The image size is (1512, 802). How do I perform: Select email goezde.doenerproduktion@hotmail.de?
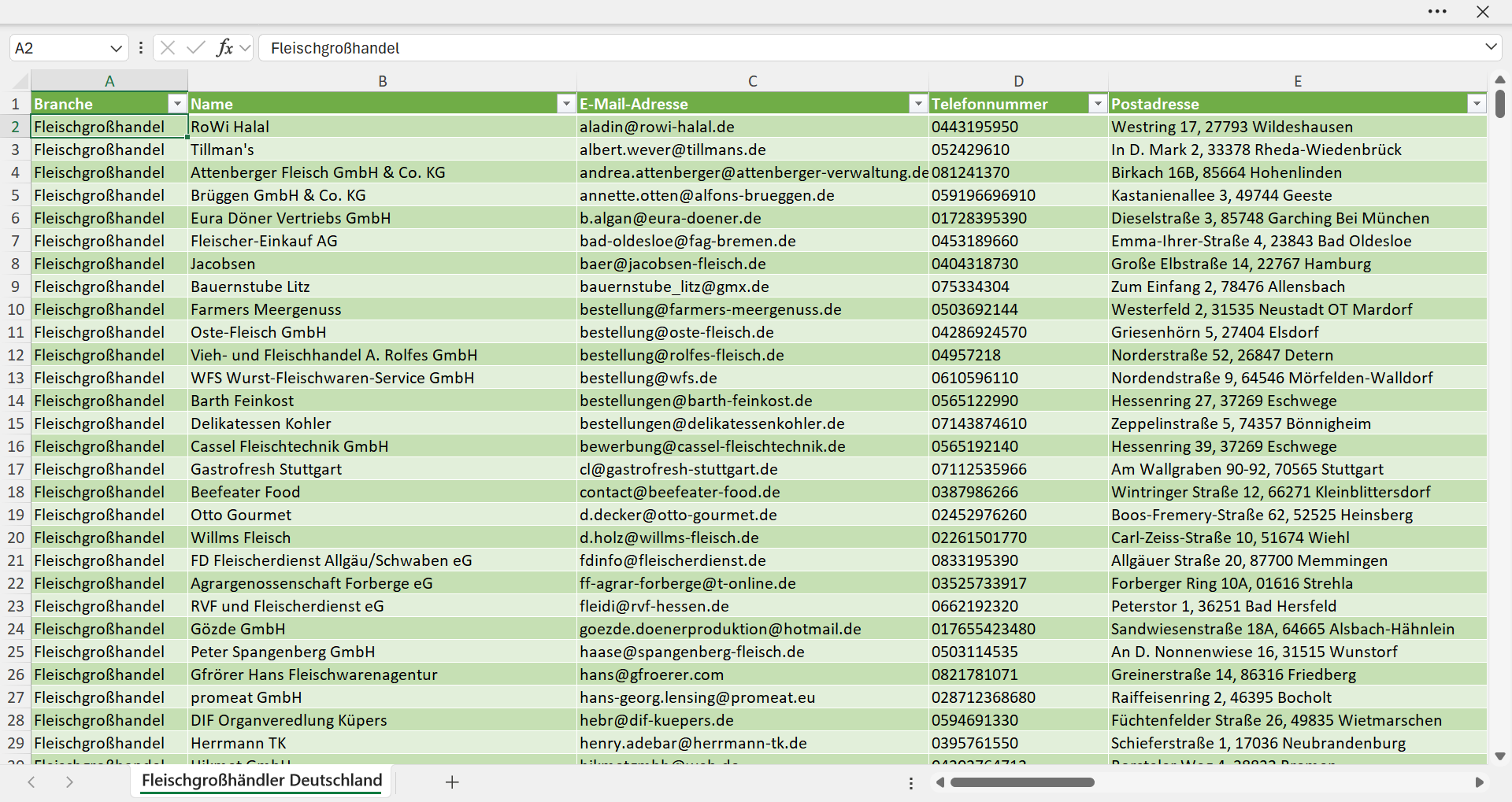click(753, 629)
